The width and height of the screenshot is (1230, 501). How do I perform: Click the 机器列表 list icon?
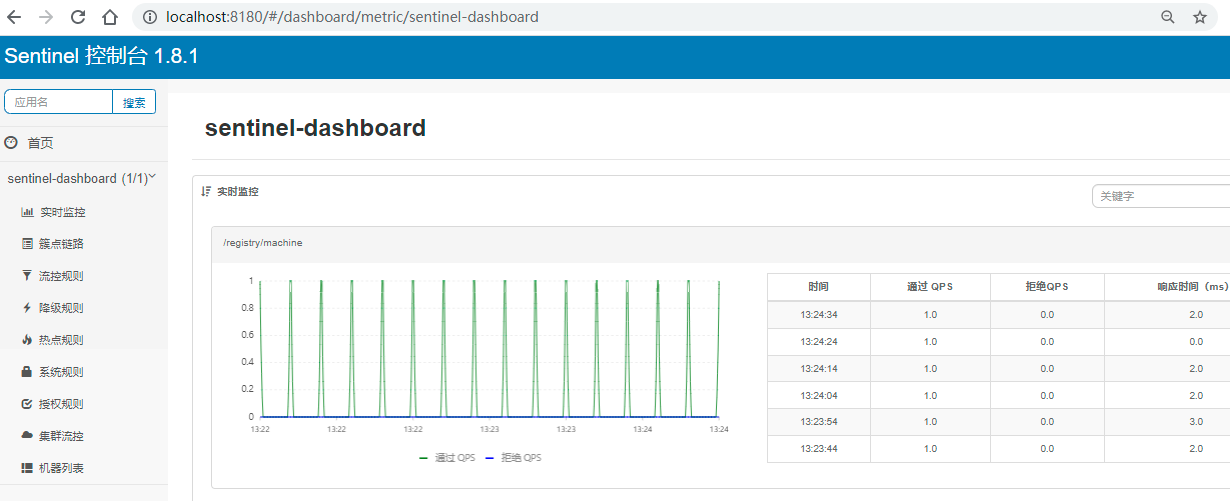pos(27,468)
